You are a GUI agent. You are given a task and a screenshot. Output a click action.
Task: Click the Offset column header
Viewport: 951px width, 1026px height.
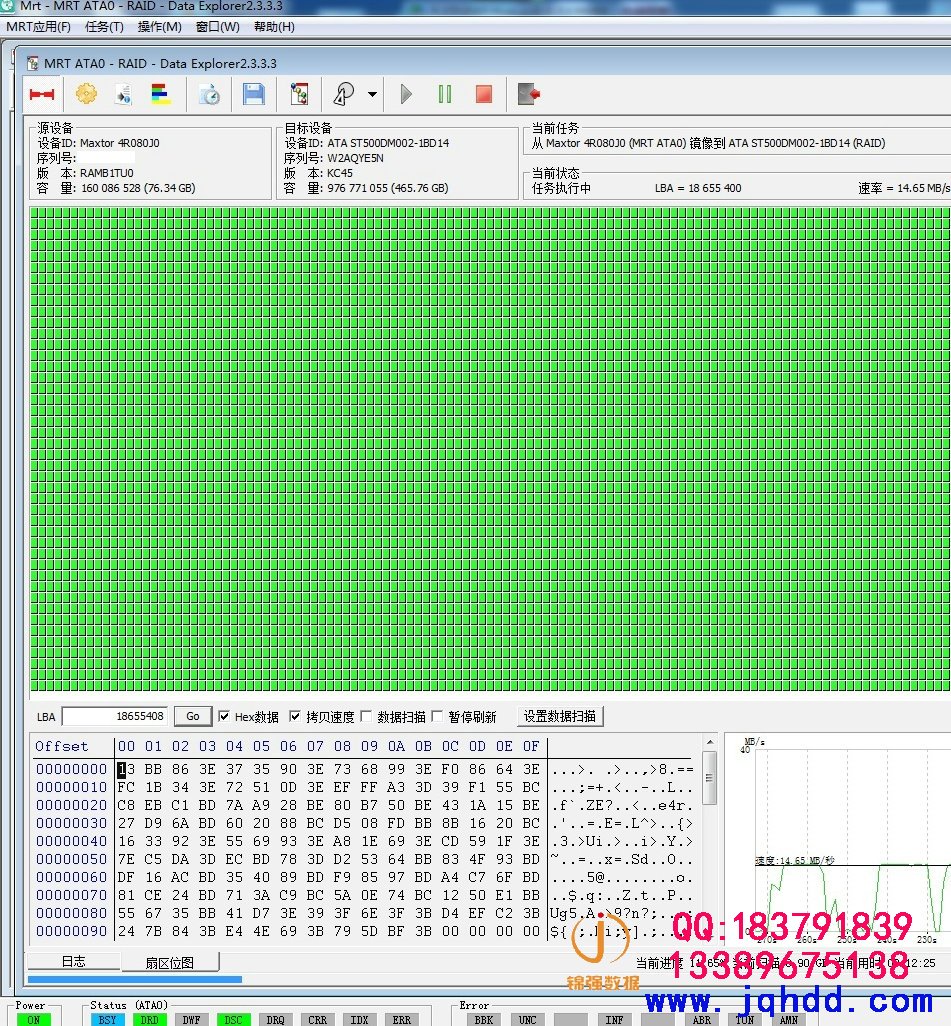[x=62, y=746]
